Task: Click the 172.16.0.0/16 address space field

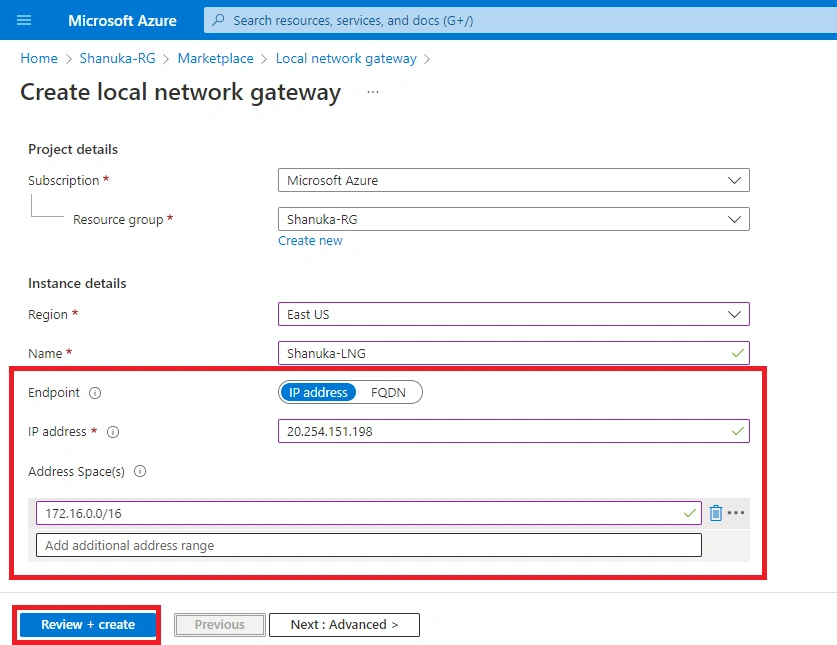Action: 369,513
